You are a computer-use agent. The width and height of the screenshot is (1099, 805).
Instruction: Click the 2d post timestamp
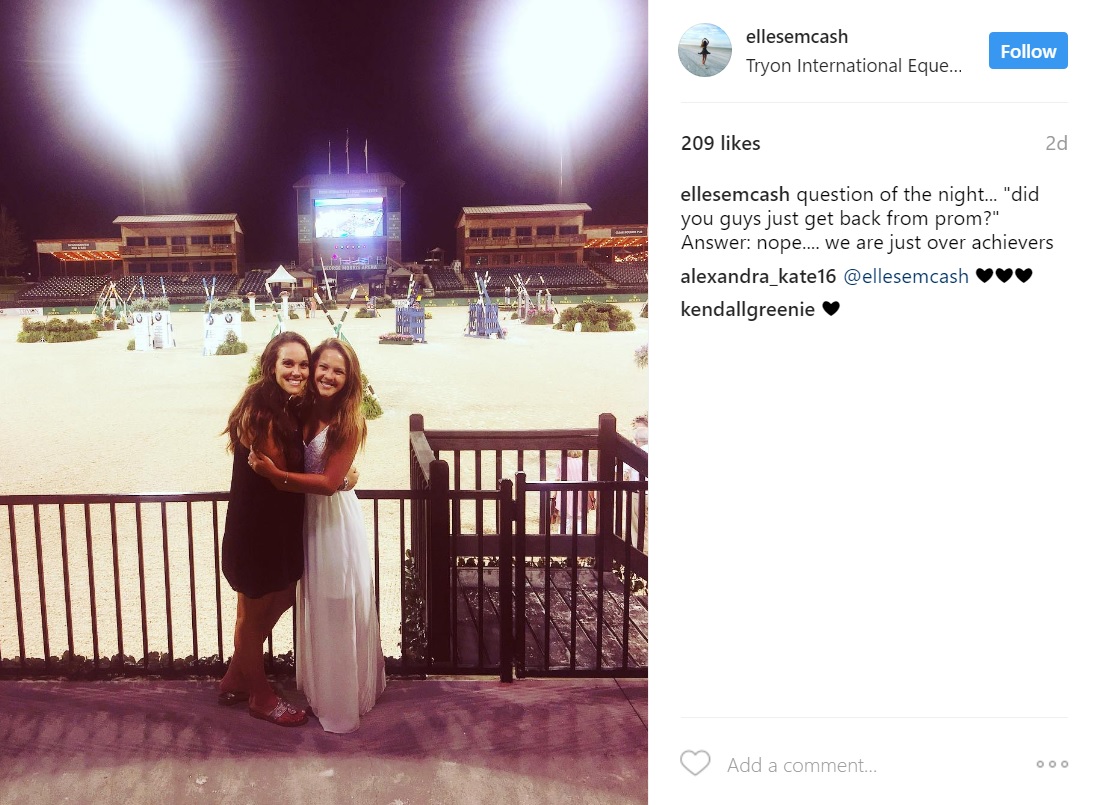(1056, 143)
